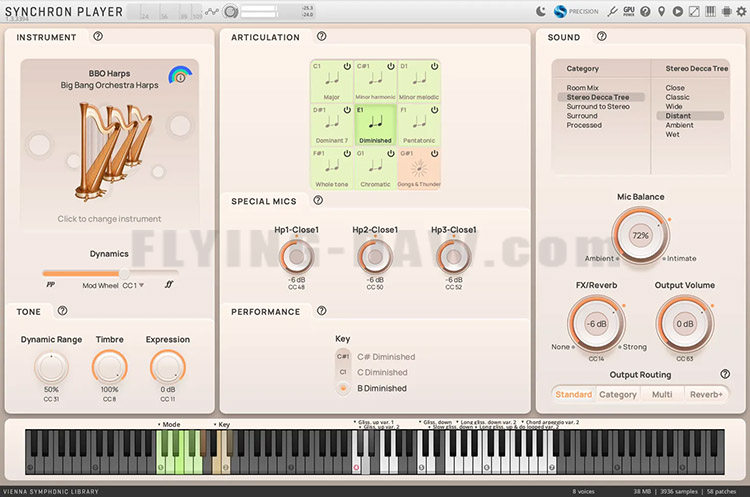
Task: Open the Performance help icon
Action: pyautogui.click(x=321, y=311)
